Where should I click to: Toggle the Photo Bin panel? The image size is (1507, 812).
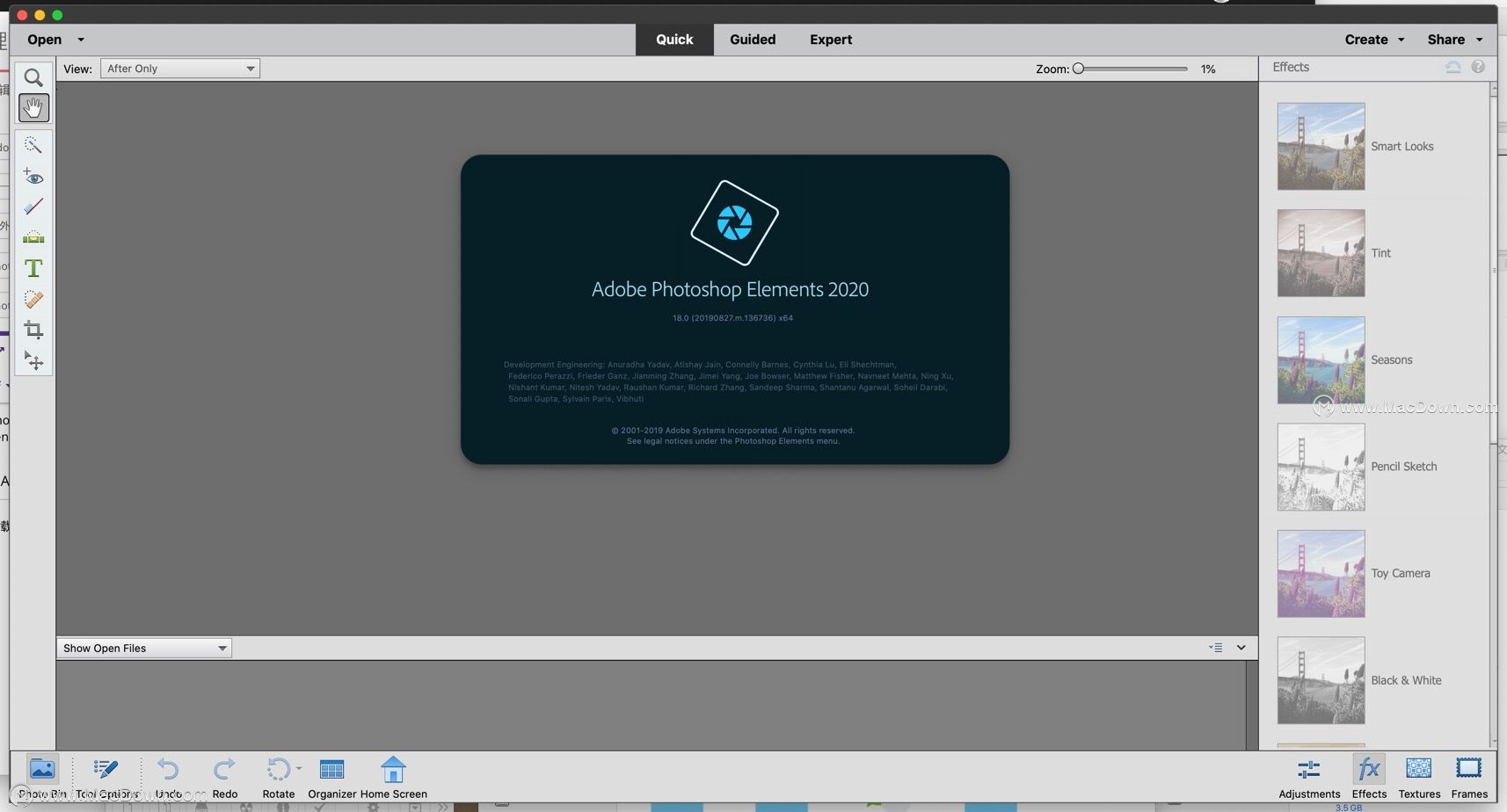(x=42, y=778)
